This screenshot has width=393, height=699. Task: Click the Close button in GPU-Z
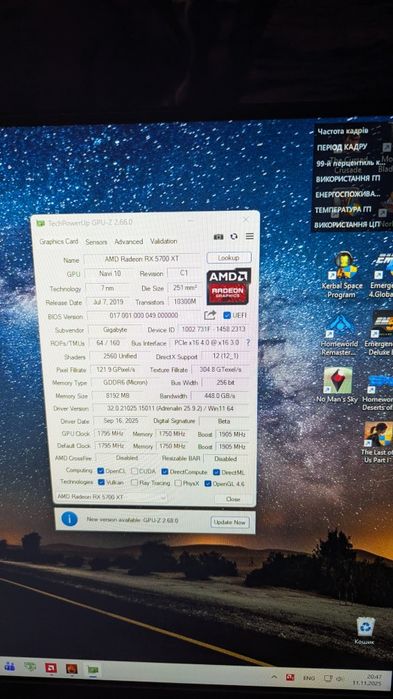[x=233, y=499]
